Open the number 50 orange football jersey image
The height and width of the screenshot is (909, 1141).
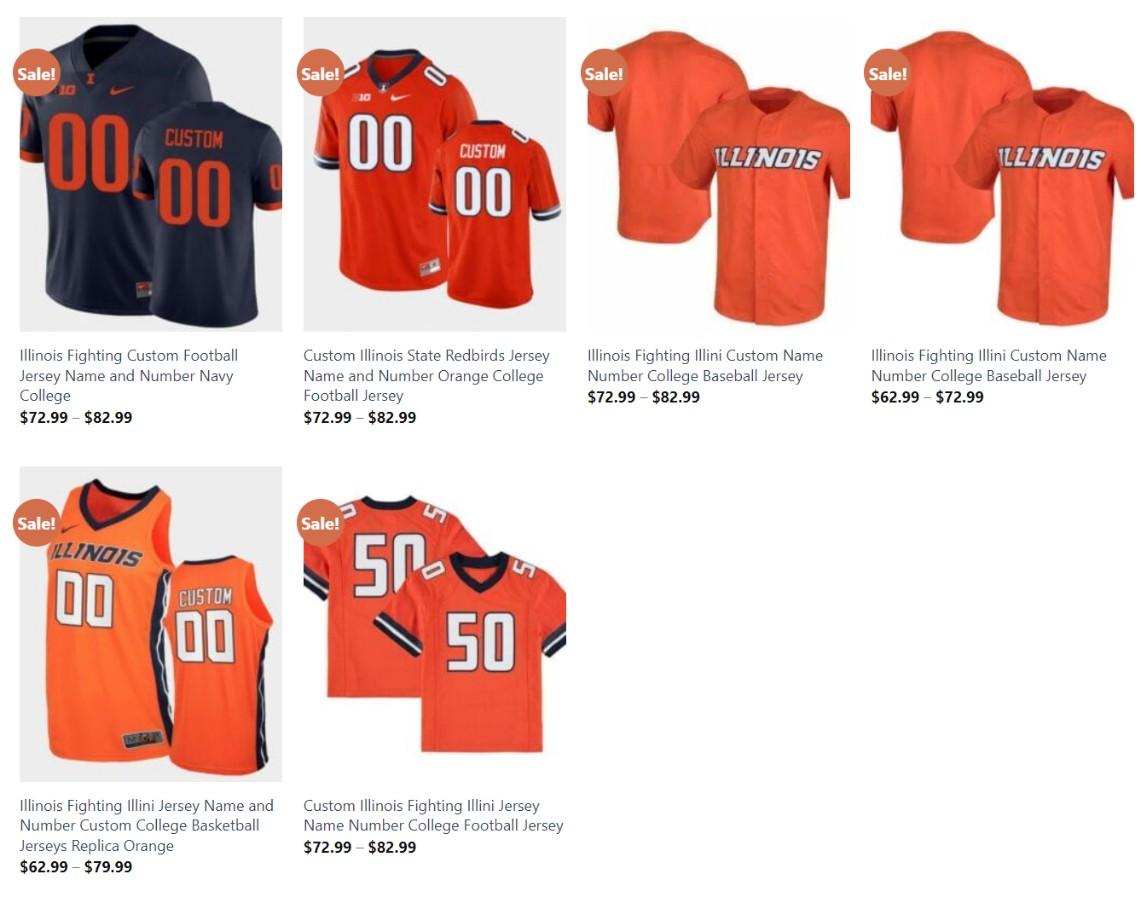[x=434, y=624]
